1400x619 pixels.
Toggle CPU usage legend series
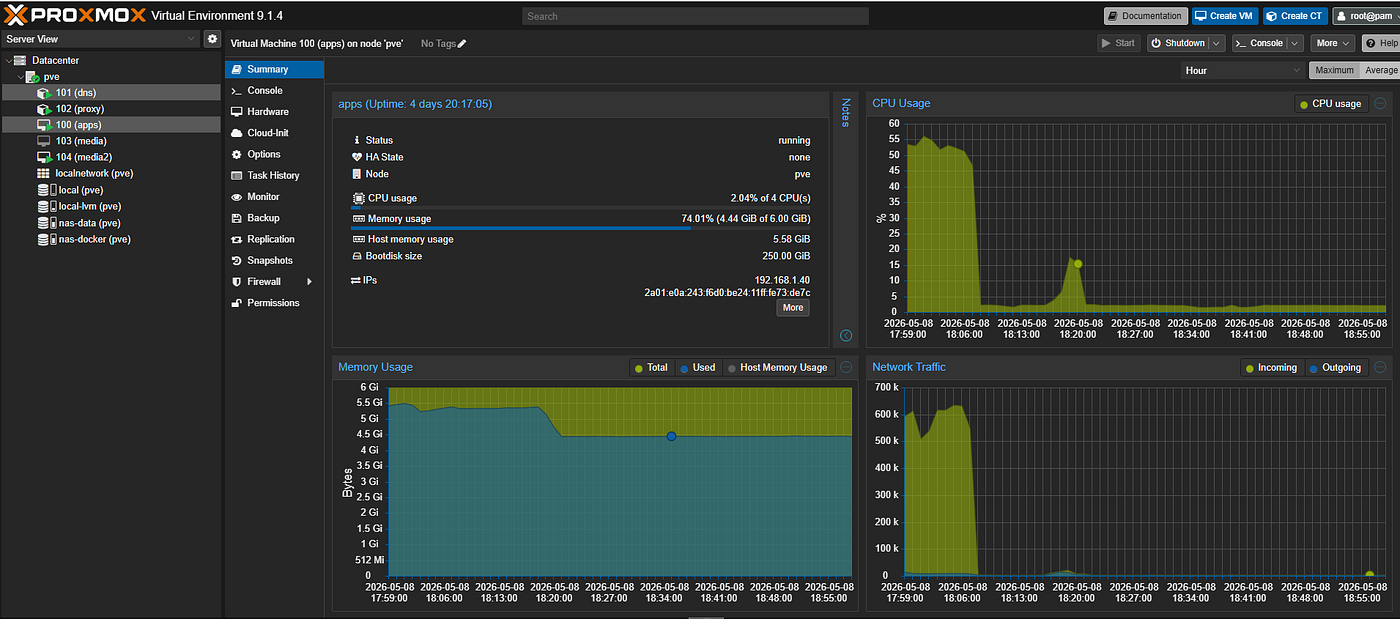point(1330,104)
